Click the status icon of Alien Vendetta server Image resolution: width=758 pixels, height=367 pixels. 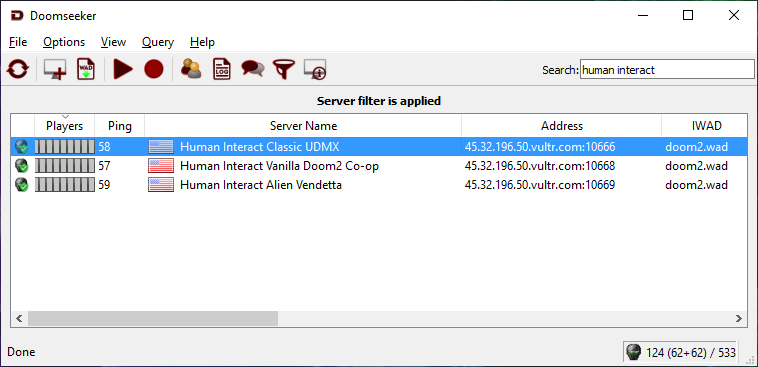click(x=22, y=185)
